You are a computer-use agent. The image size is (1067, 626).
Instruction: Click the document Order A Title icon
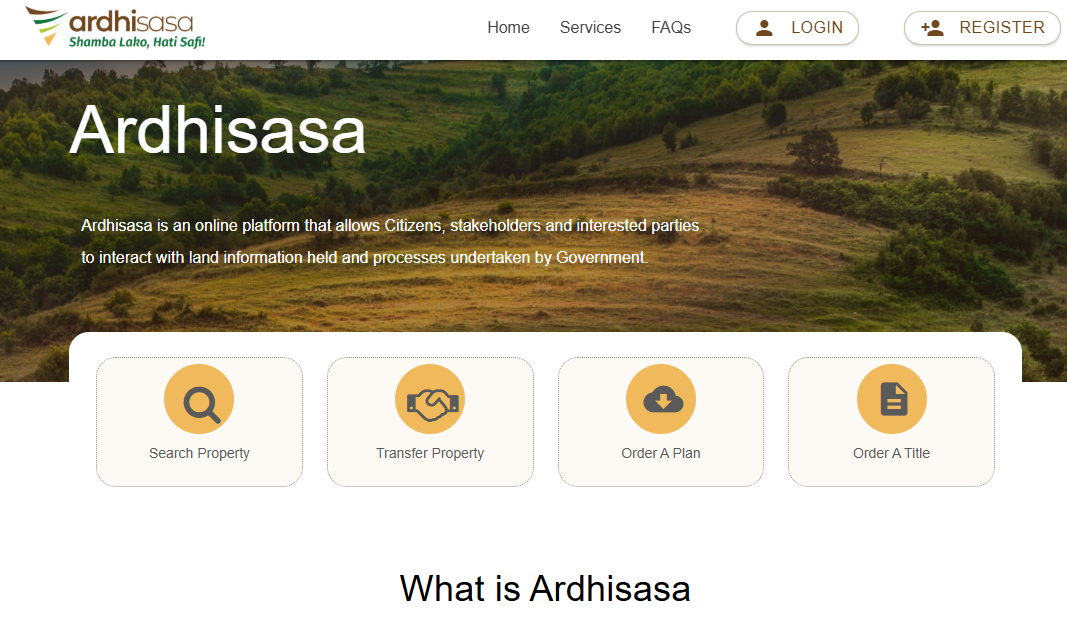pyautogui.click(x=891, y=399)
